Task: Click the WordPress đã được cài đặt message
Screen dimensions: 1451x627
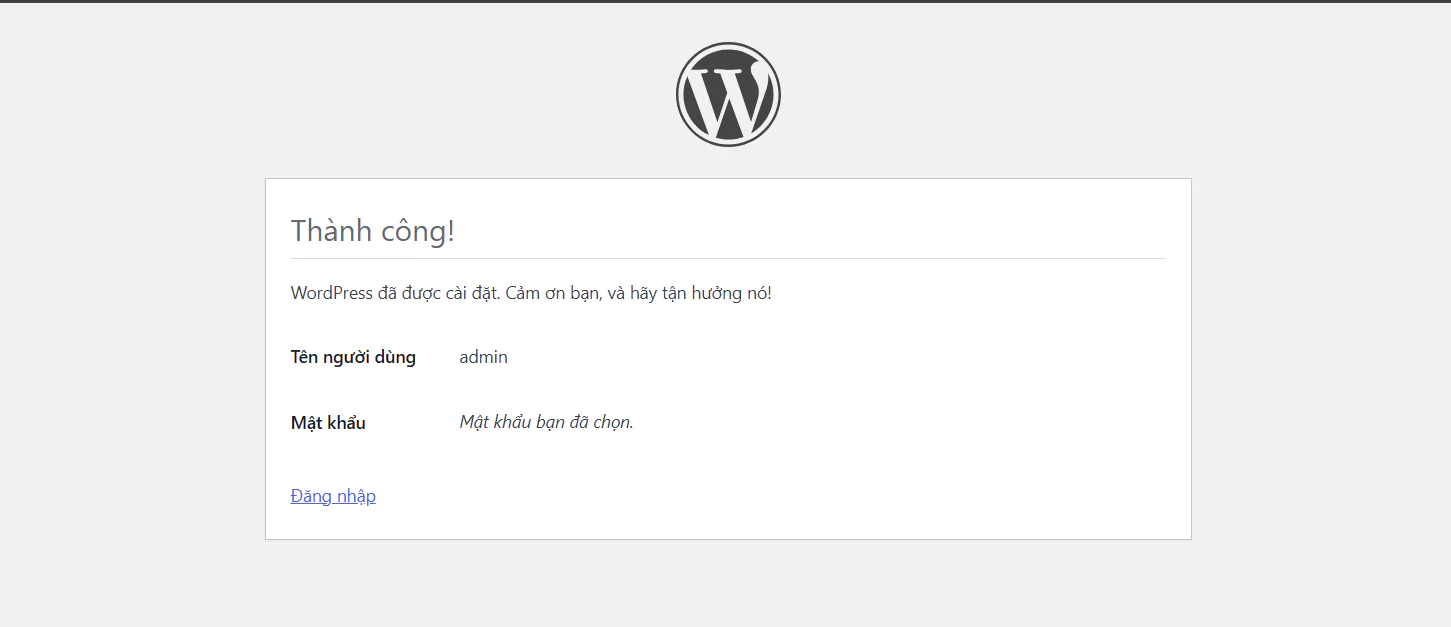Action: coord(531,293)
